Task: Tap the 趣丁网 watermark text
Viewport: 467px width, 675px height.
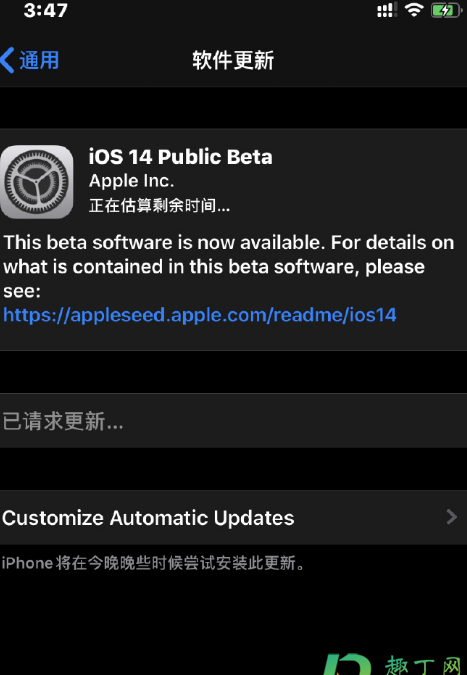Action: point(422,665)
